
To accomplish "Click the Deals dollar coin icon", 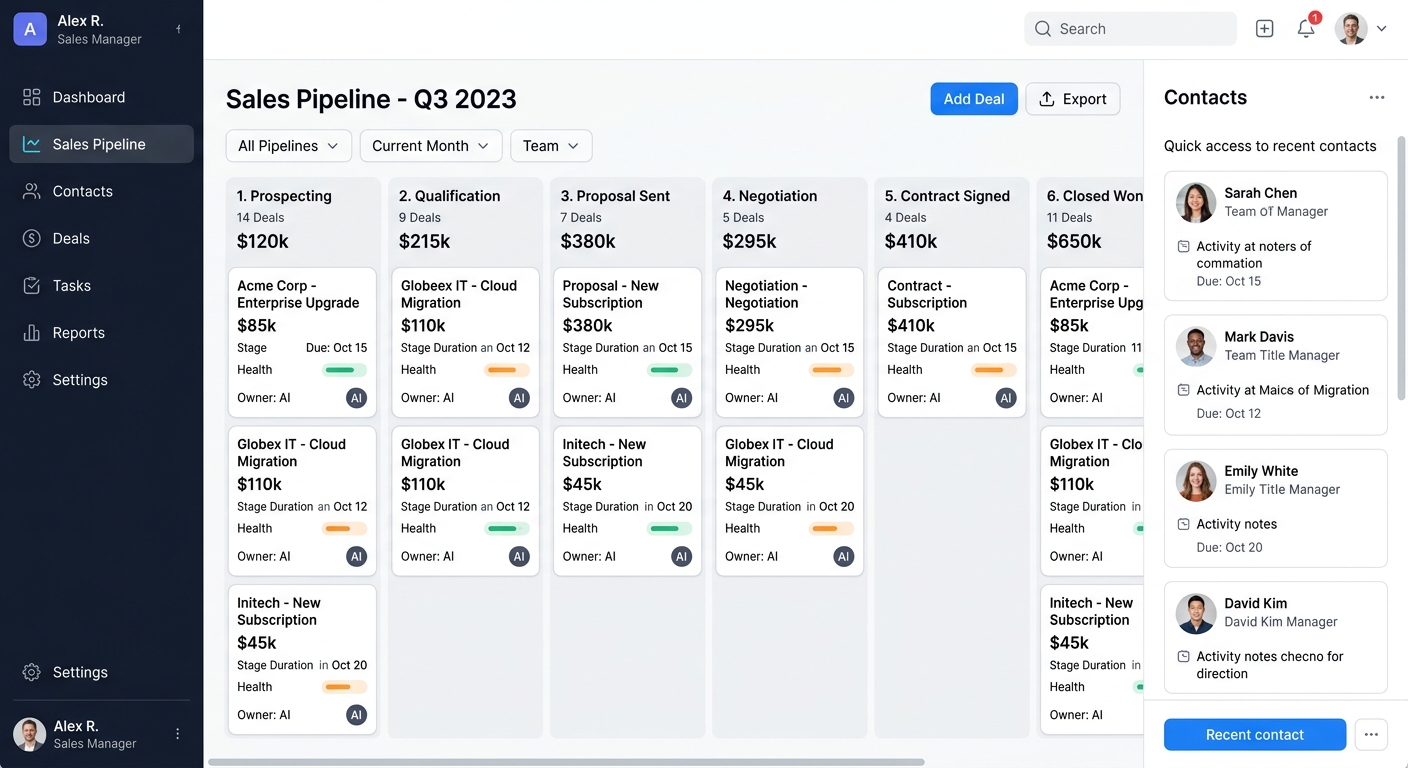I will [x=32, y=238].
